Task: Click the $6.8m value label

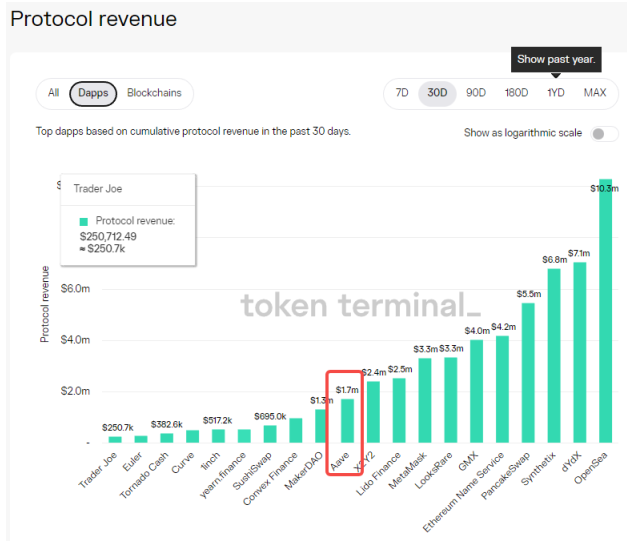Action: (x=555, y=260)
